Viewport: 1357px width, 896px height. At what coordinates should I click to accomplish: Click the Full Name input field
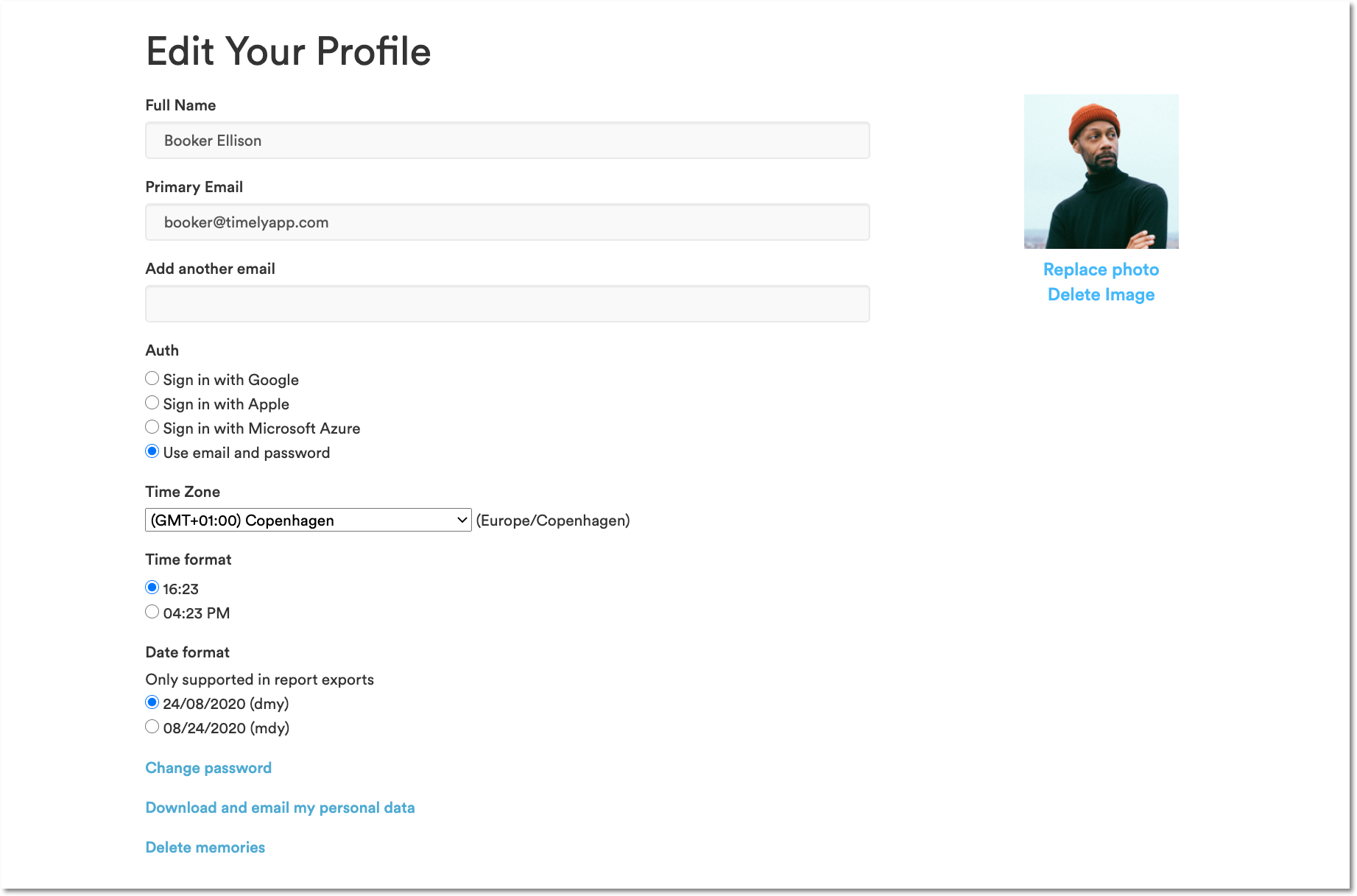tap(507, 140)
